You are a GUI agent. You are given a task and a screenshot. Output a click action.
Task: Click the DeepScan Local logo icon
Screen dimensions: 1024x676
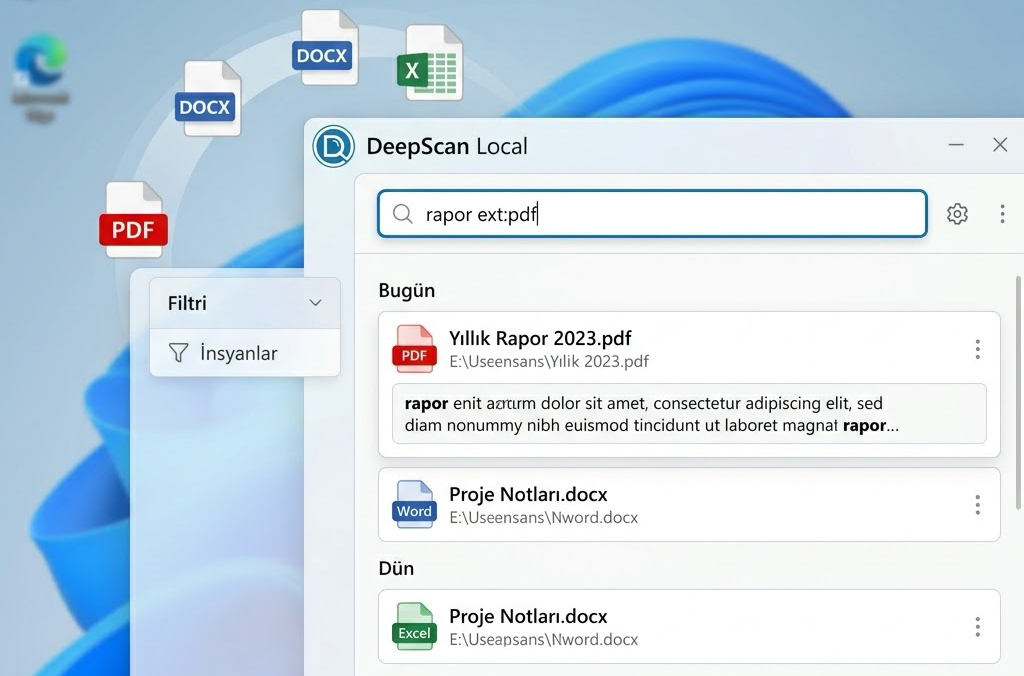tap(334, 146)
